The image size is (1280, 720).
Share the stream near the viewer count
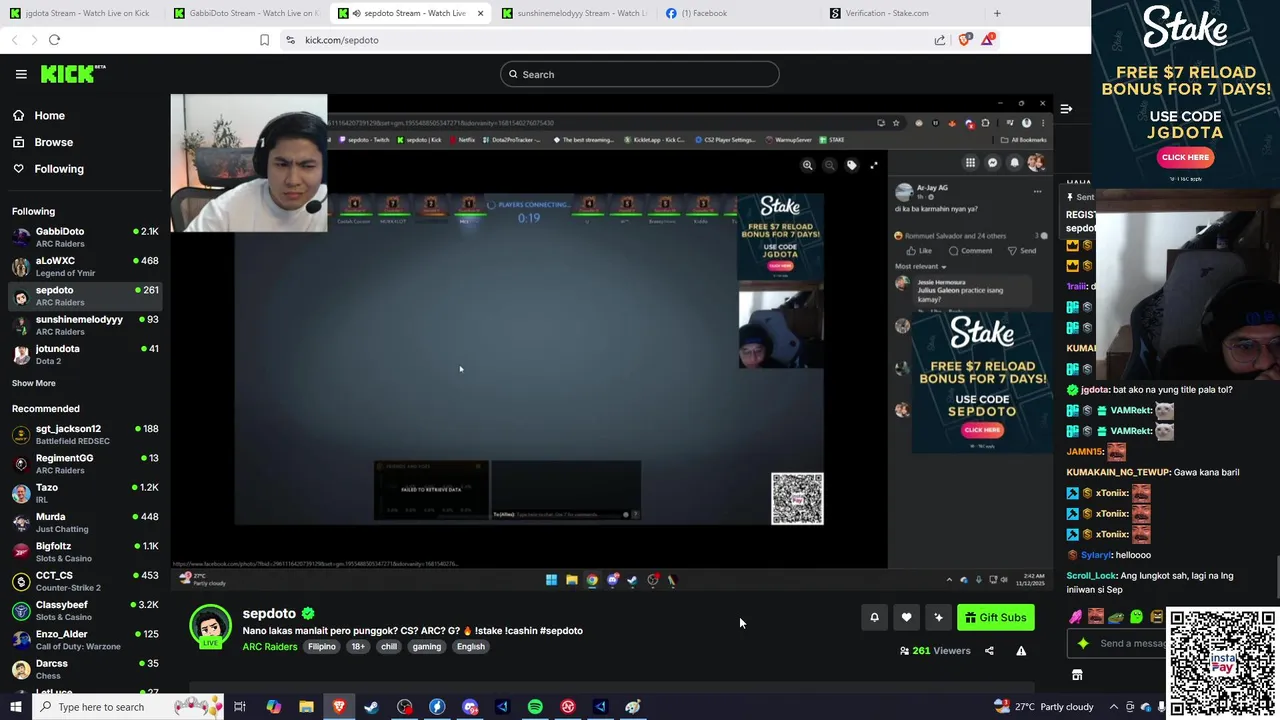(989, 651)
